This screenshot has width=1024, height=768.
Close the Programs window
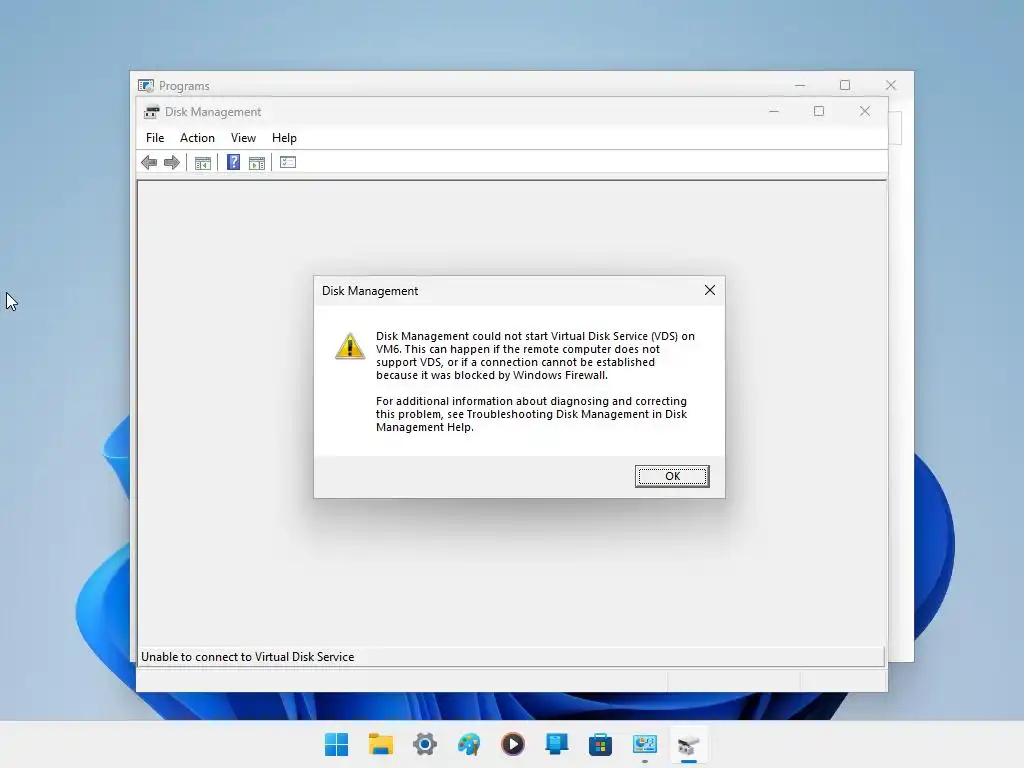[x=891, y=86]
